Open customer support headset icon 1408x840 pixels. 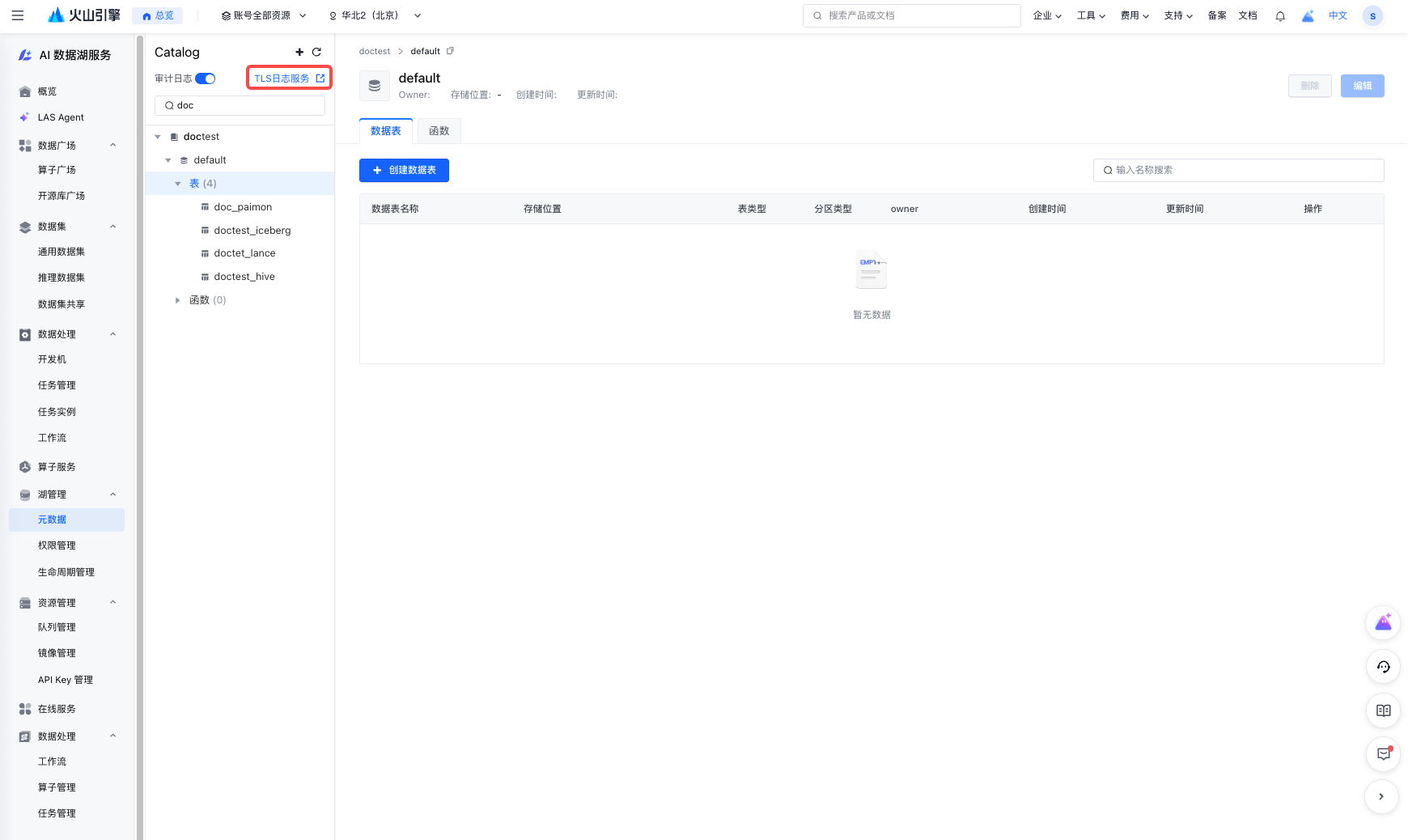1383,667
